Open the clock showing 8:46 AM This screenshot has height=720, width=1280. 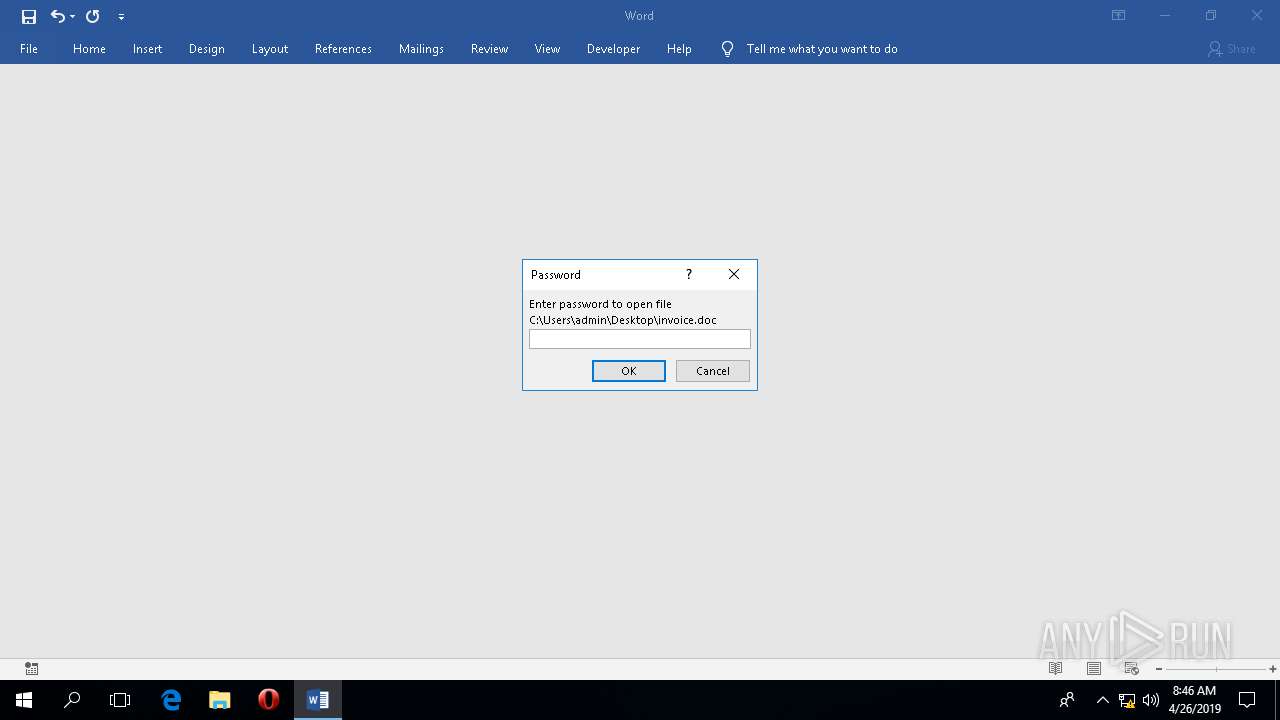(1194, 700)
